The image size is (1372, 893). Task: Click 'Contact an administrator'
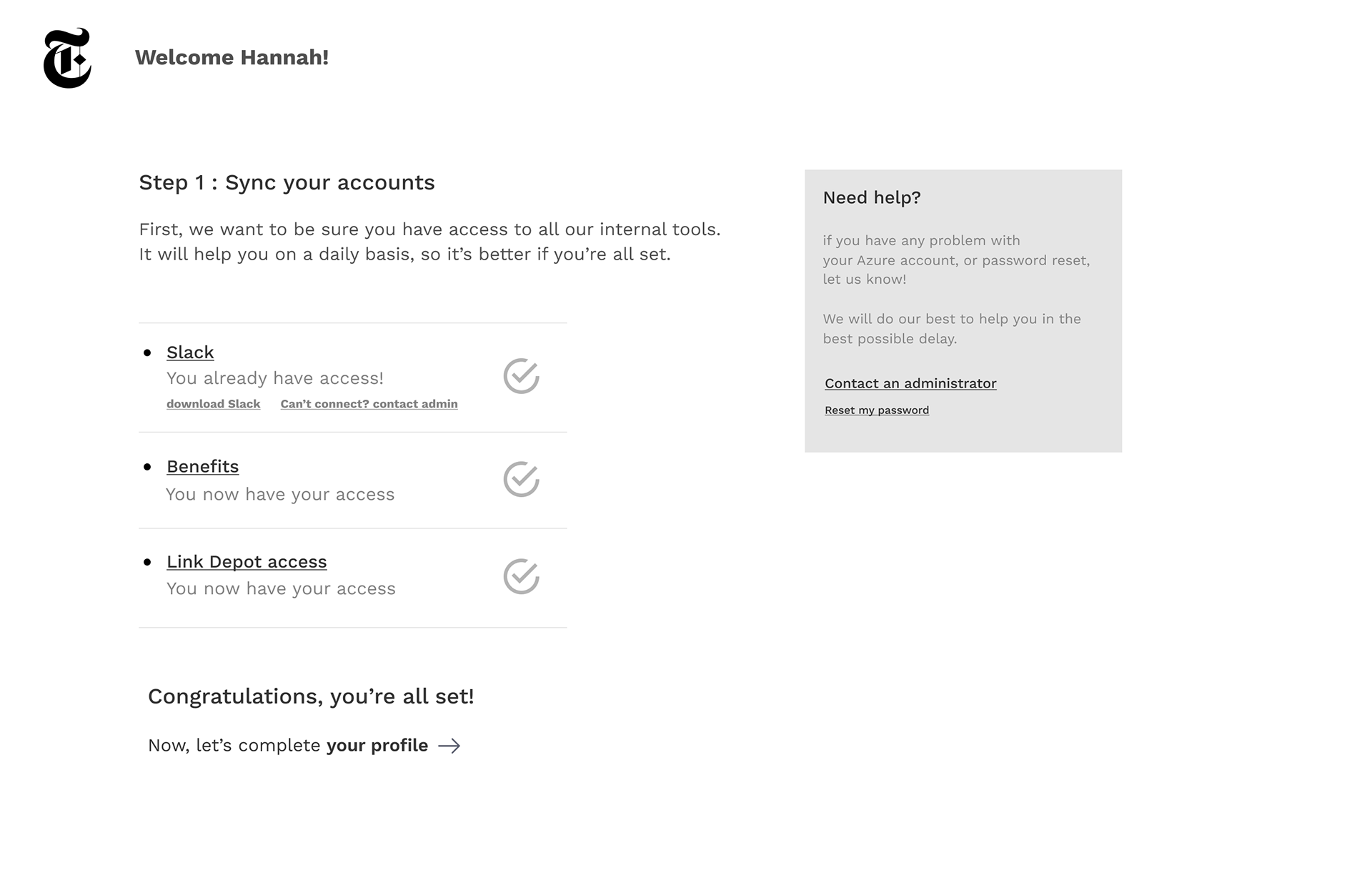(x=910, y=383)
